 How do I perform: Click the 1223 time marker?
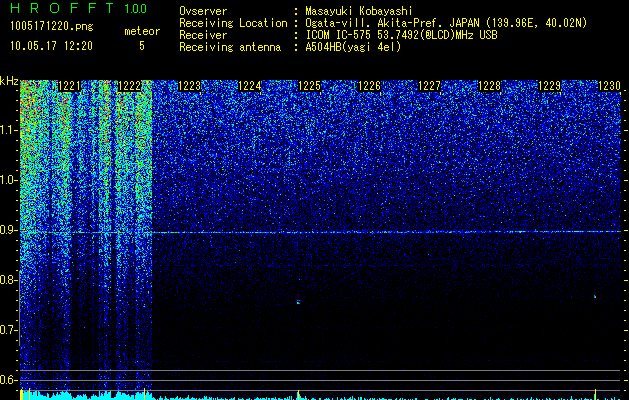click(x=189, y=86)
